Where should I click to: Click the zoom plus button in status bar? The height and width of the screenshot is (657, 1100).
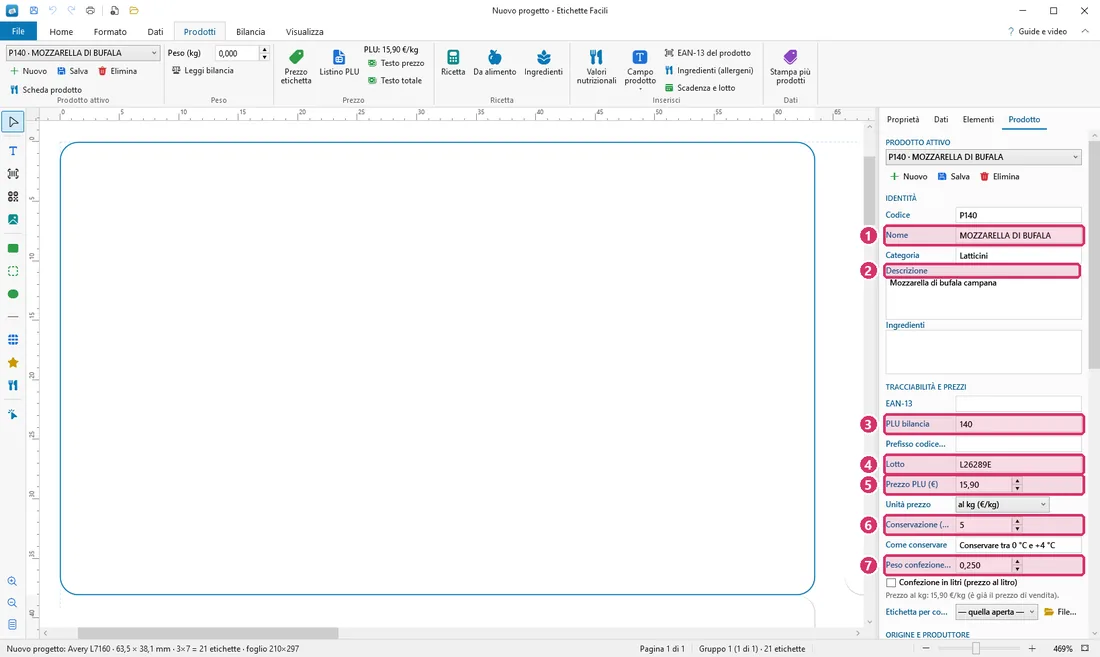click(1032, 649)
